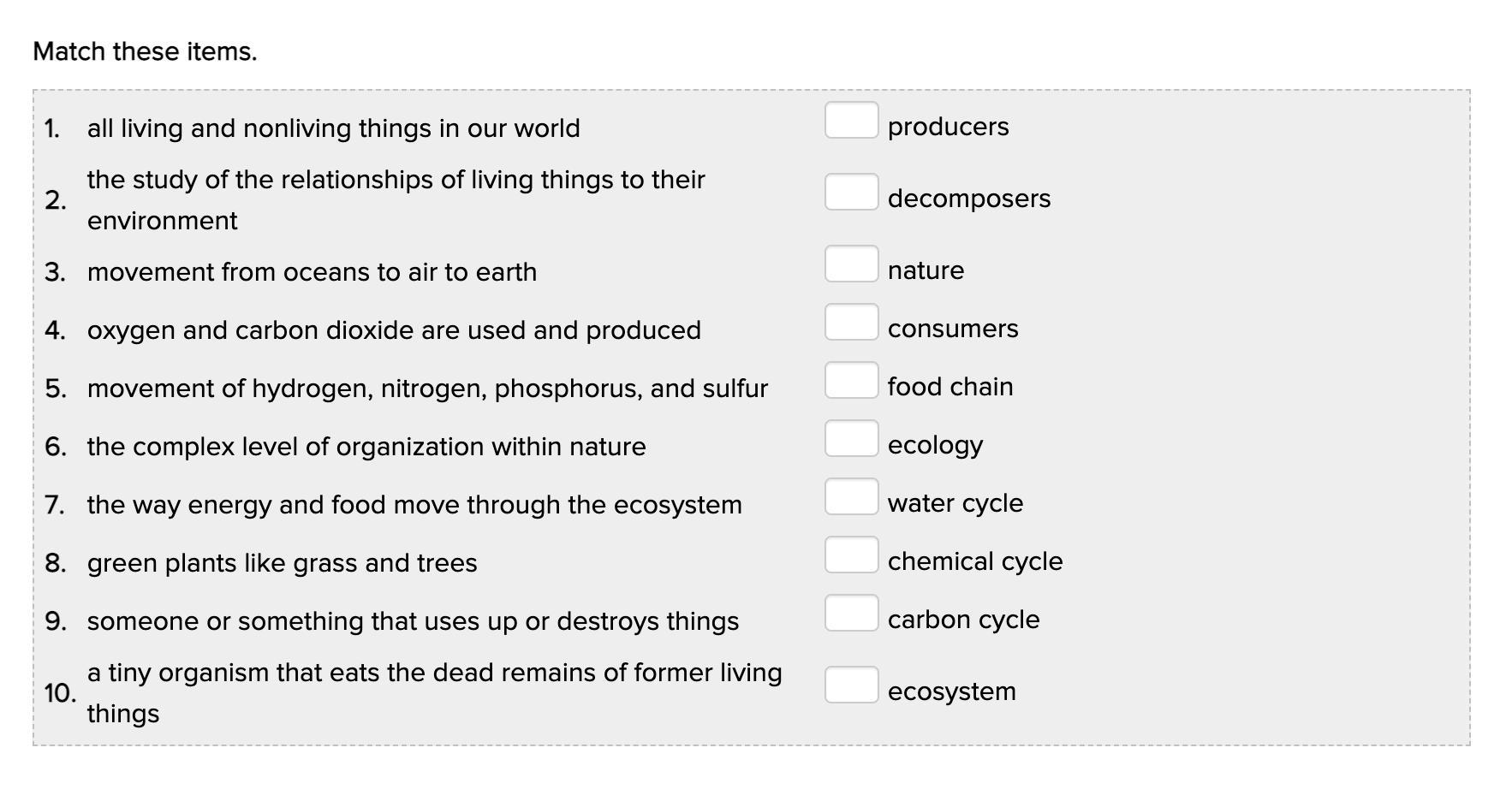Viewport: 1512px width, 801px height.
Task: Select the blank box next to ecosystem
Action: point(851,685)
